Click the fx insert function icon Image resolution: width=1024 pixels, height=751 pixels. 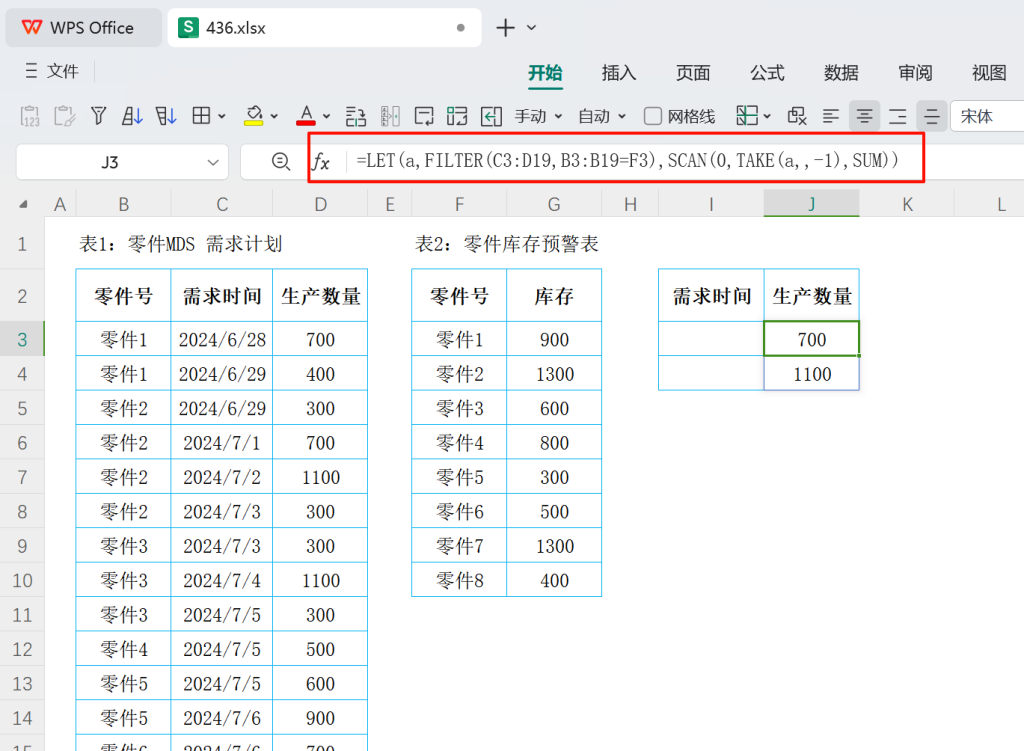click(321, 161)
